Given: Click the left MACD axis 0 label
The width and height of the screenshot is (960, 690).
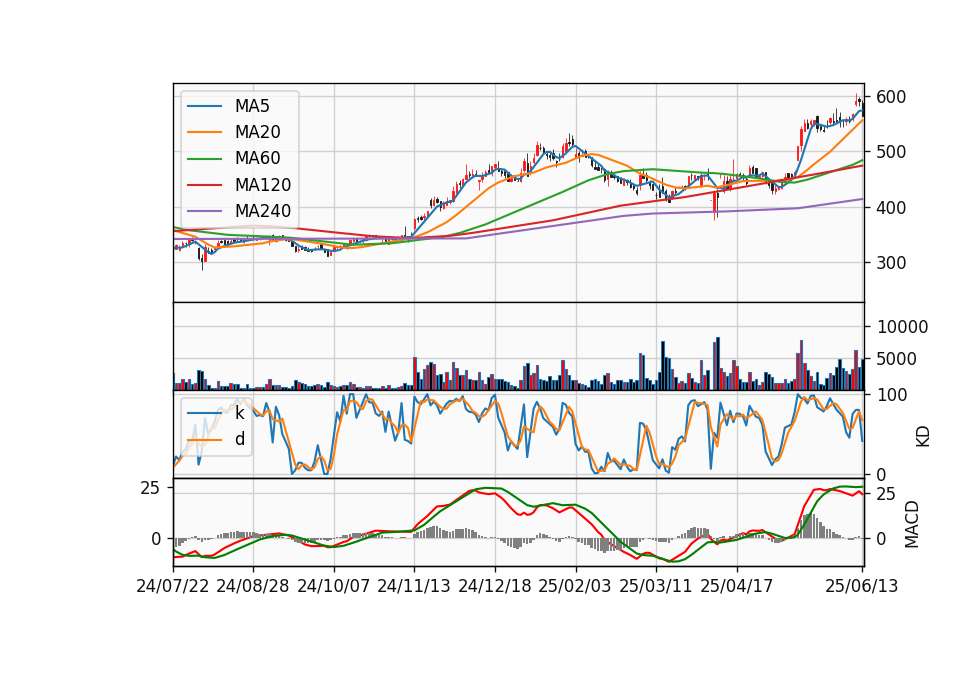Looking at the screenshot, I should (156, 539).
